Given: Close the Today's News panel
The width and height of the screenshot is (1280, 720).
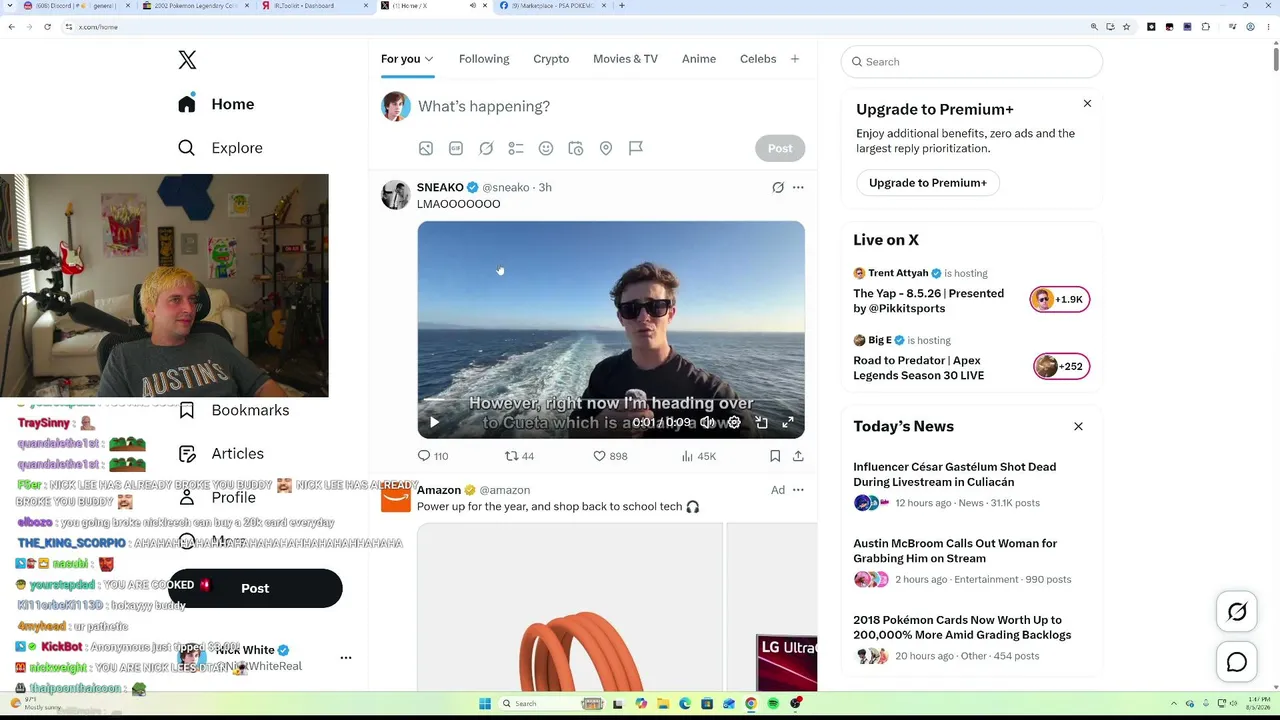Looking at the screenshot, I should coord(1078,427).
